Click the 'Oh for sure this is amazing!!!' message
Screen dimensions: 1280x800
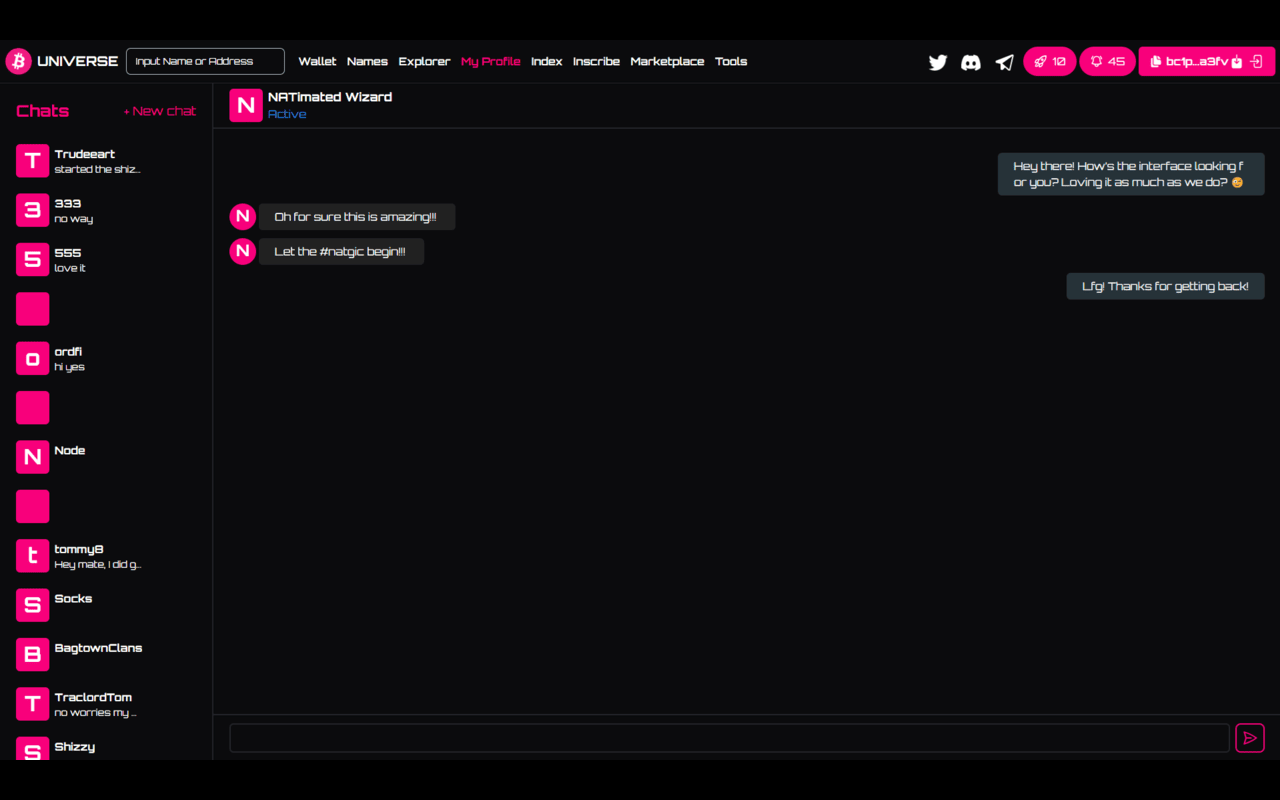click(356, 217)
